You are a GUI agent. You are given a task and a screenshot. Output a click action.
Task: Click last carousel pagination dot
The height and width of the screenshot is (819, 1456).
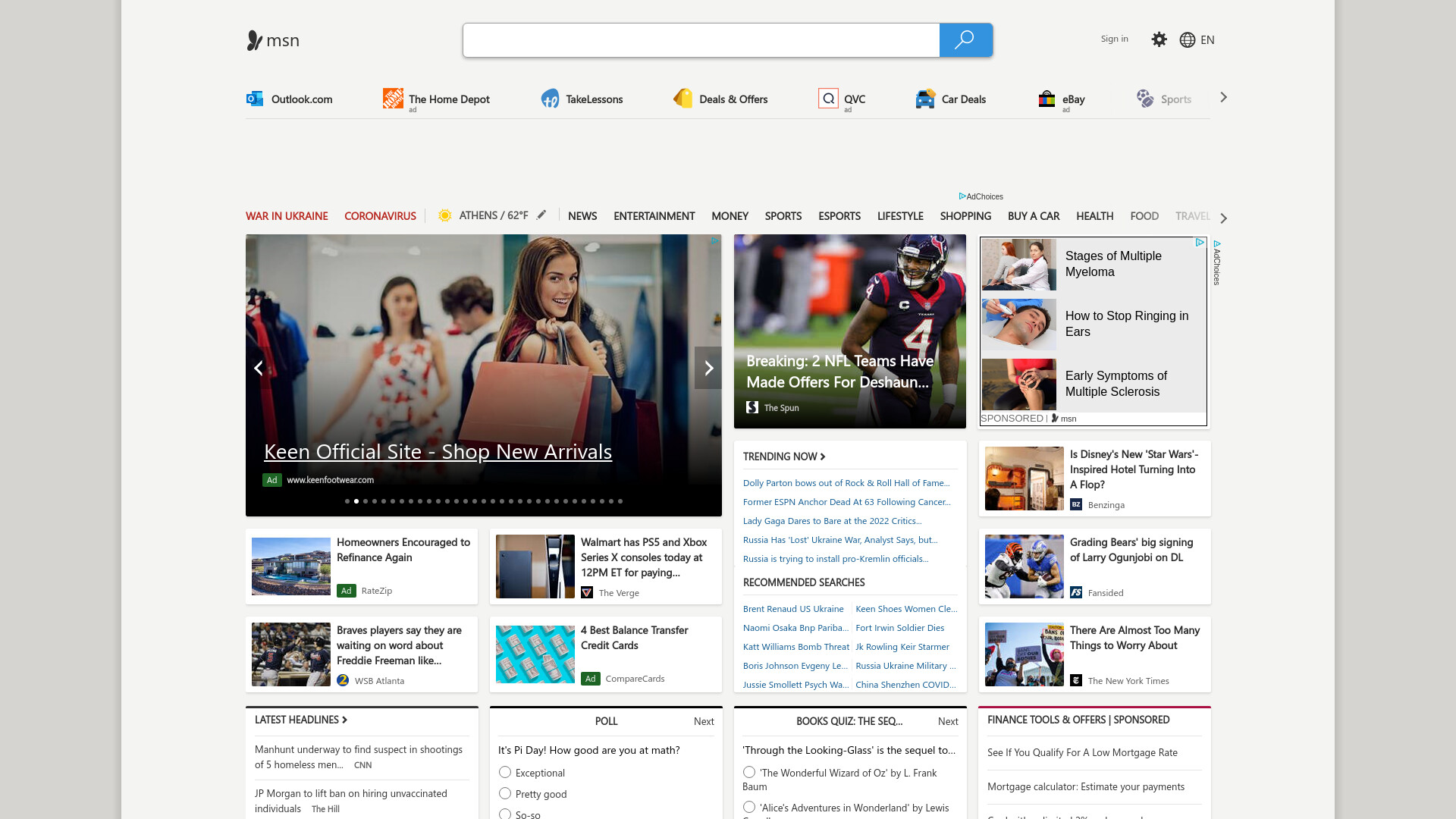(620, 501)
